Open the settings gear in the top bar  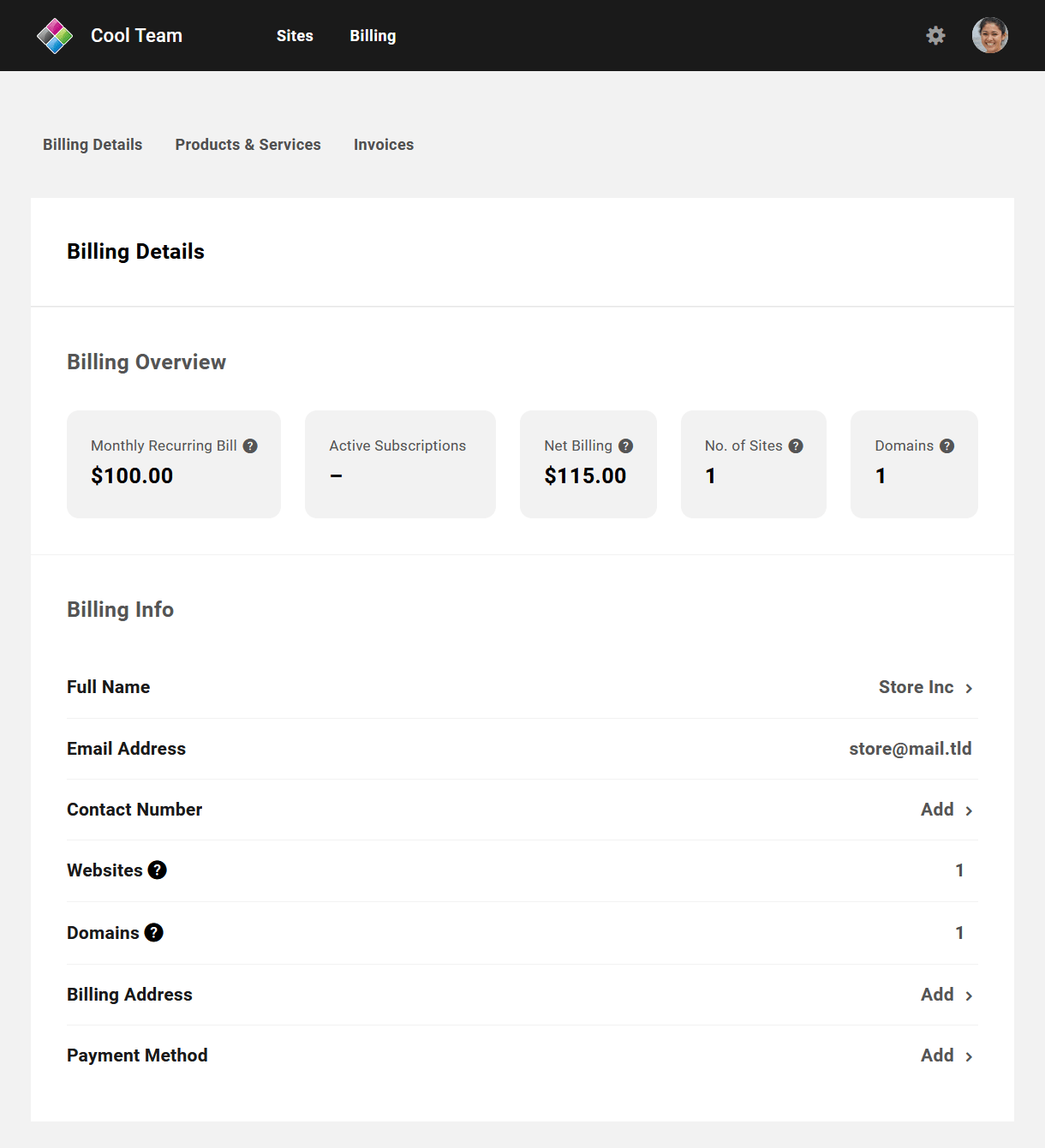pos(935,35)
